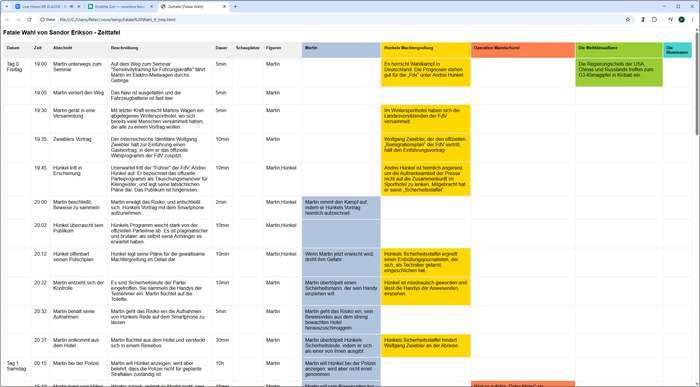Click the turquoise rightmost column header
Viewport: 700px width, 387px height.
point(678,50)
